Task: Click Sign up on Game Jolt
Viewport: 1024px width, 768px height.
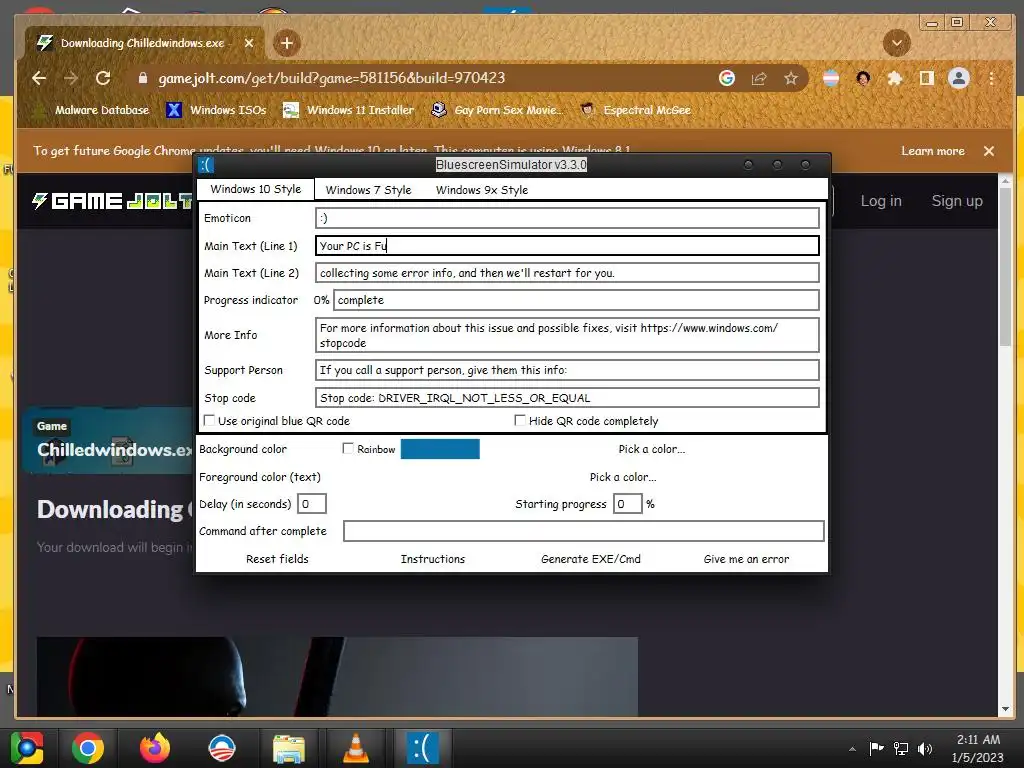Action: pyautogui.click(x=957, y=201)
